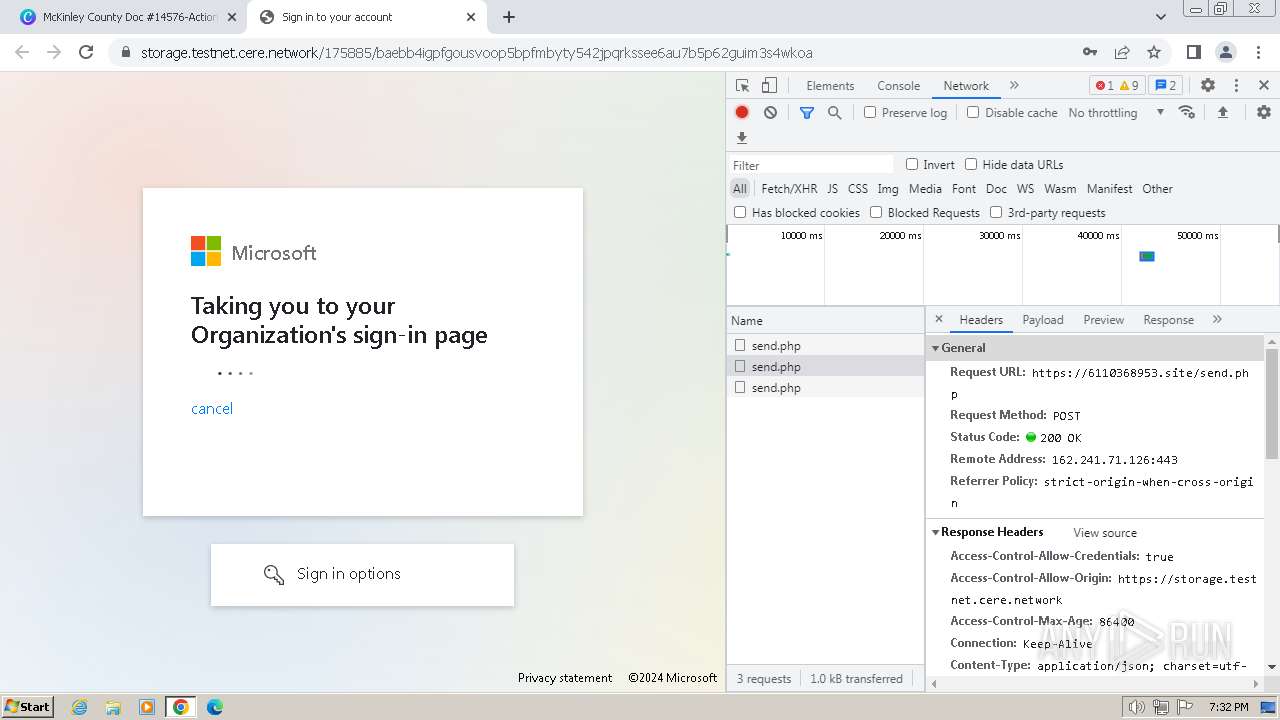Enable the Disable cache checkbox
The width and height of the screenshot is (1280, 720).
[973, 112]
